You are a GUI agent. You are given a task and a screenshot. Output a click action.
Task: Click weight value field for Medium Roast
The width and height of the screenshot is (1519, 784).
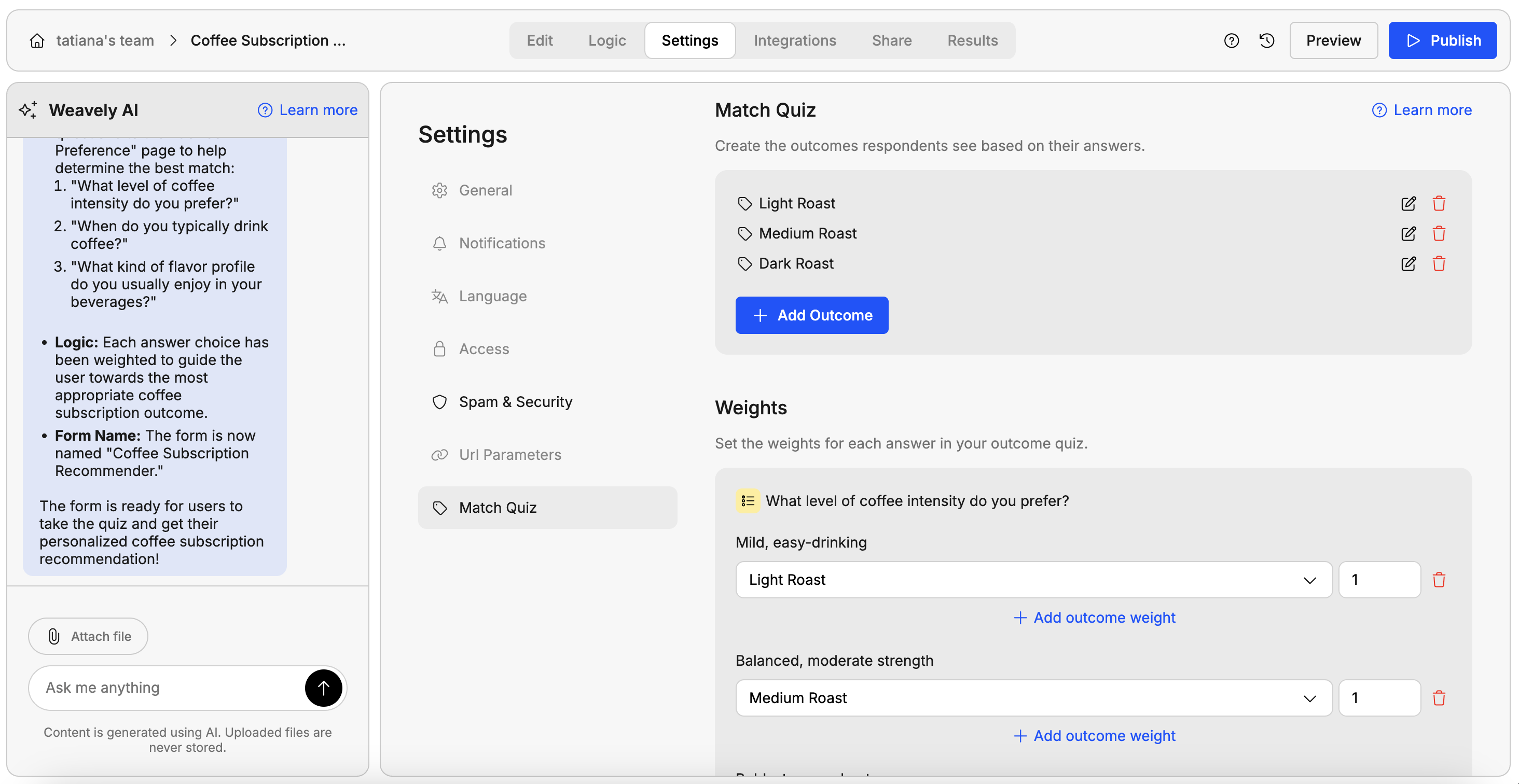[1379, 698]
